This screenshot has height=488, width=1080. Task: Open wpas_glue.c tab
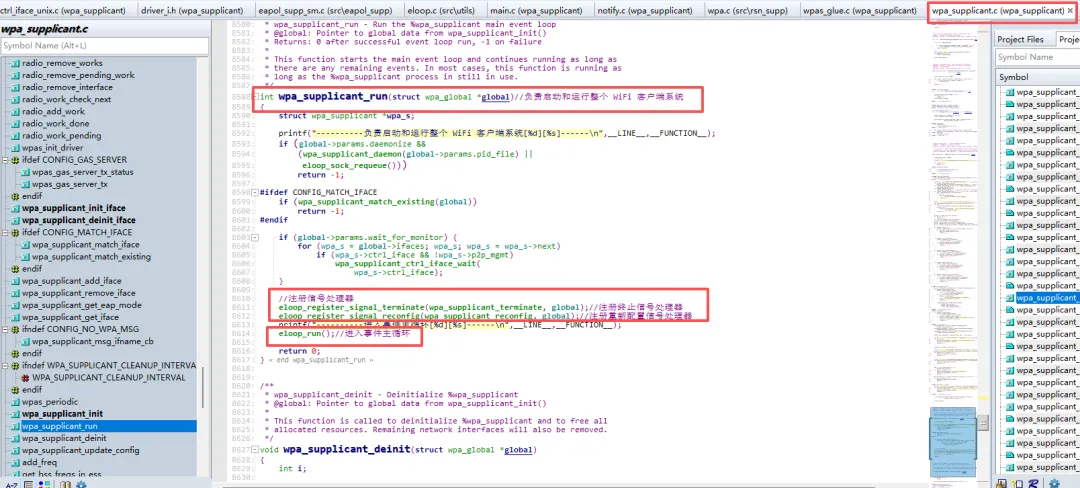pos(860,10)
